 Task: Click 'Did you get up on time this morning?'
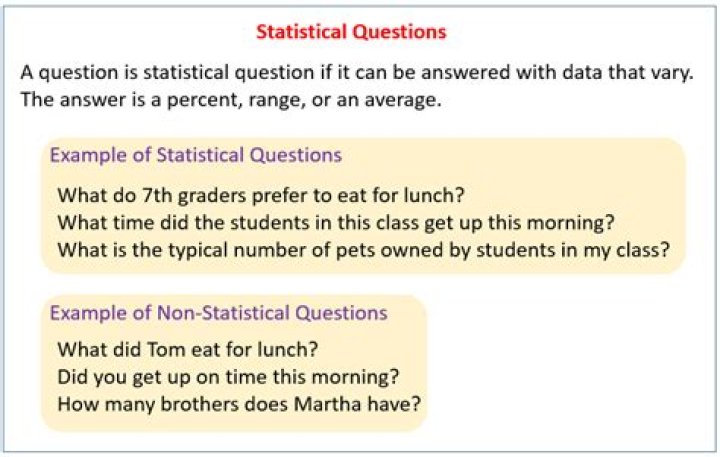click(229, 378)
